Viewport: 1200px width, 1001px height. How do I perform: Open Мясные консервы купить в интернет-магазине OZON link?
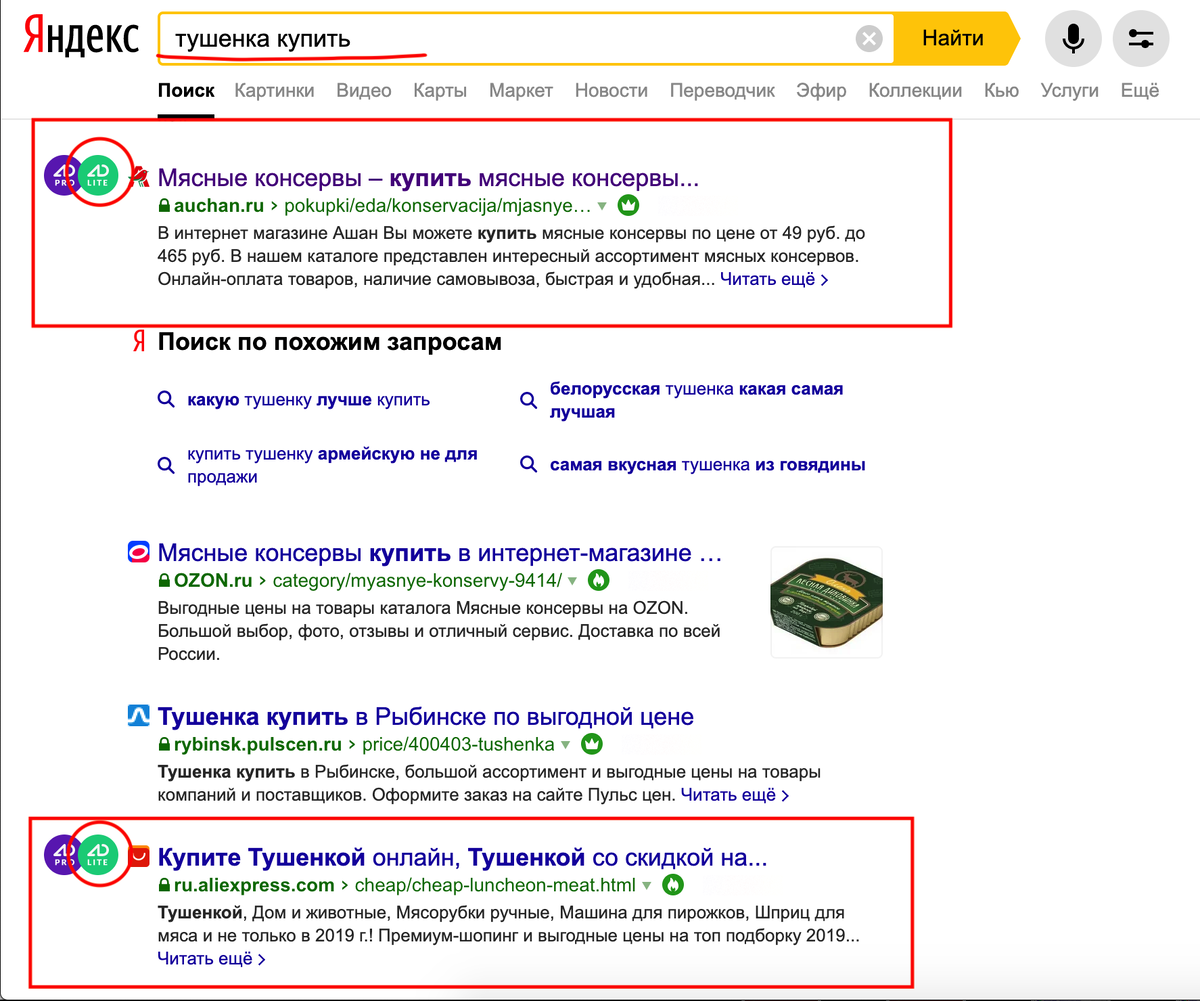coord(440,554)
